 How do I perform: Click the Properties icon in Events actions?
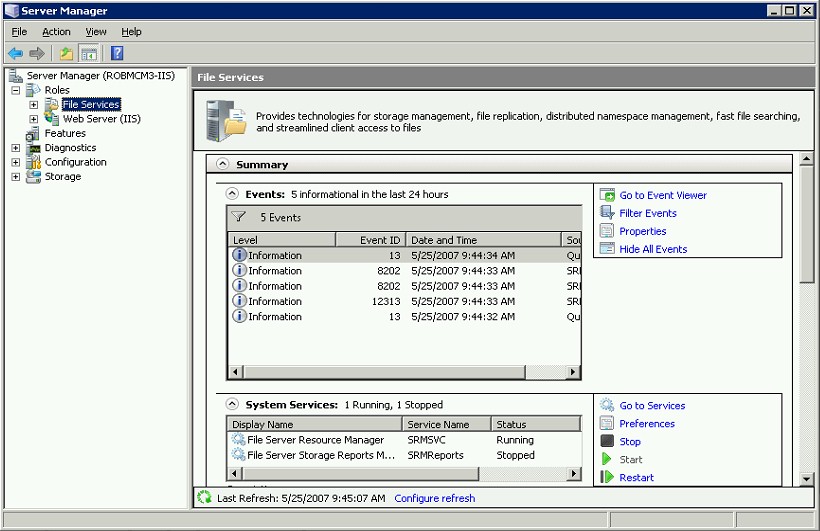pos(607,231)
